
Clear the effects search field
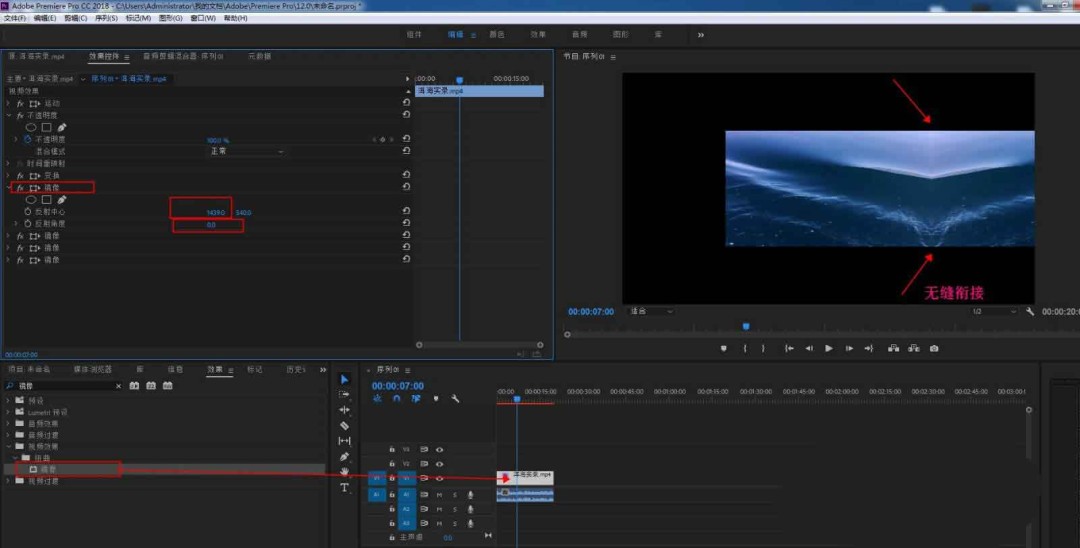pyautogui.click(x=118, y=386)
